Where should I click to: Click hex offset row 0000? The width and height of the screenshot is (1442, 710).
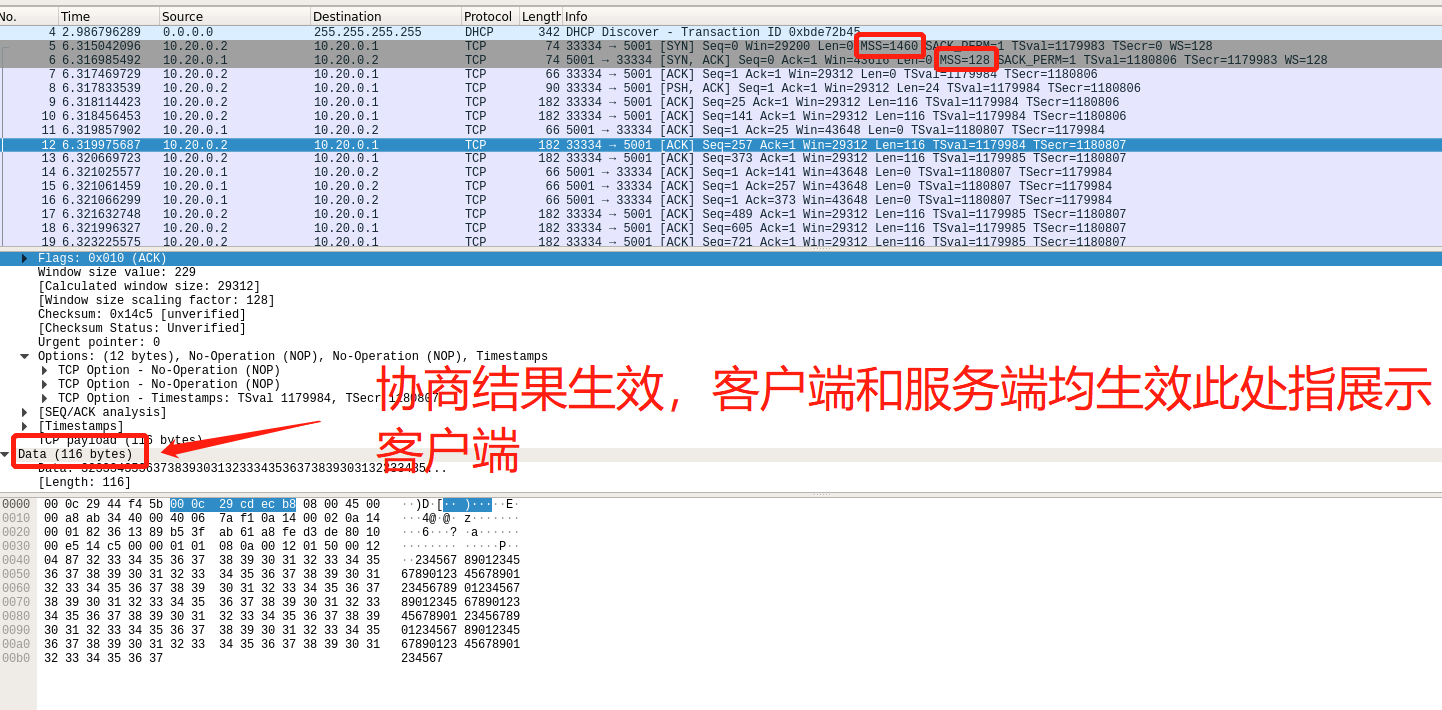[x=16, y=504]
